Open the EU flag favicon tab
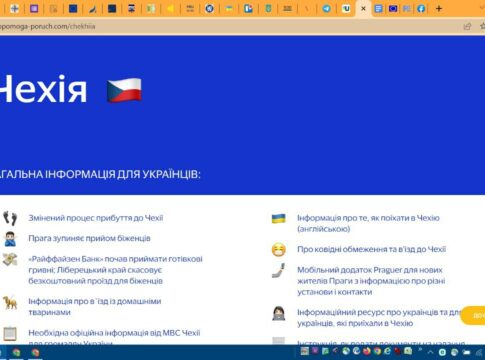The image size is (485, 360). point(393,9)
